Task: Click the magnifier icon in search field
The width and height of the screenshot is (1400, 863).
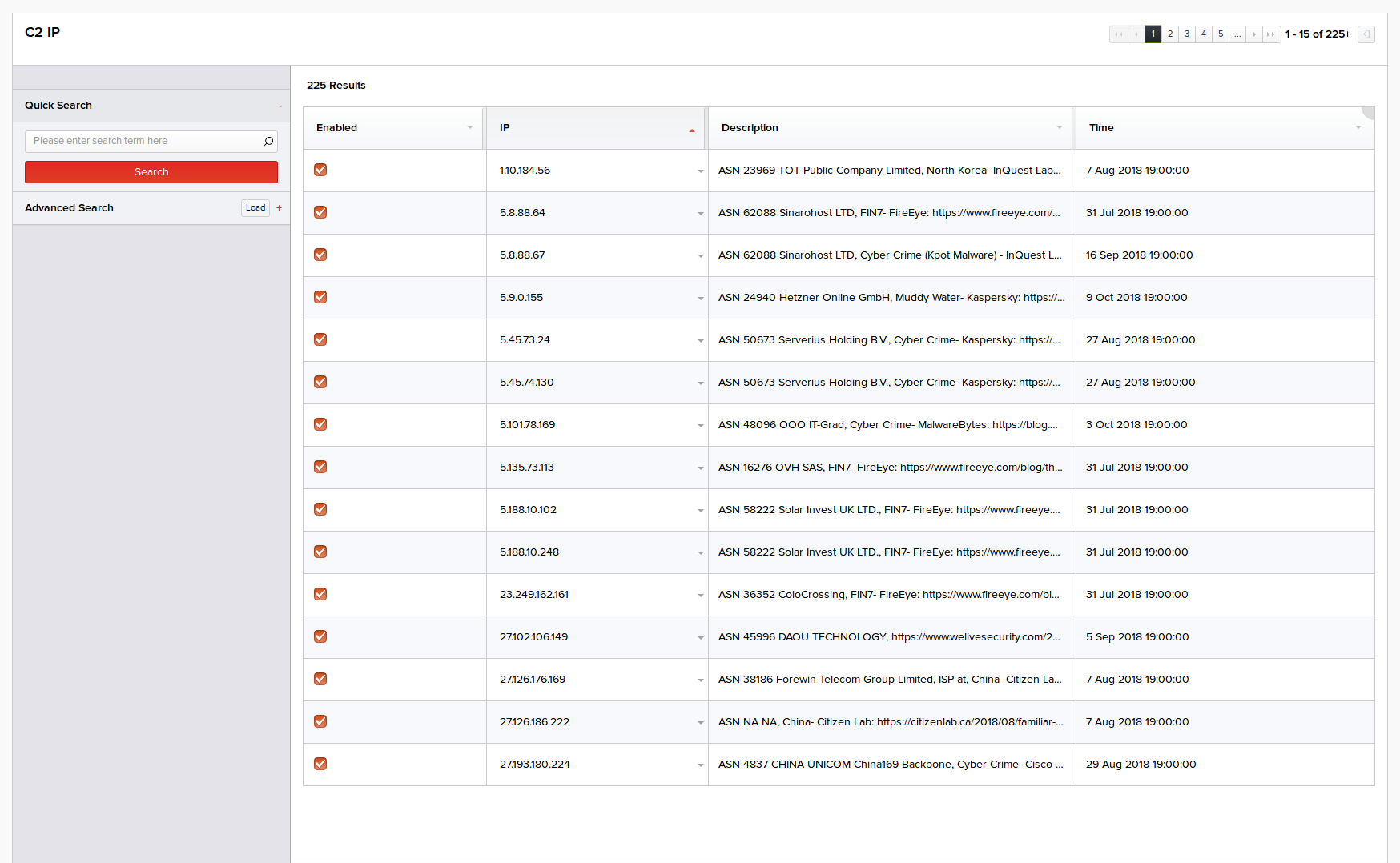Action: 268,142
